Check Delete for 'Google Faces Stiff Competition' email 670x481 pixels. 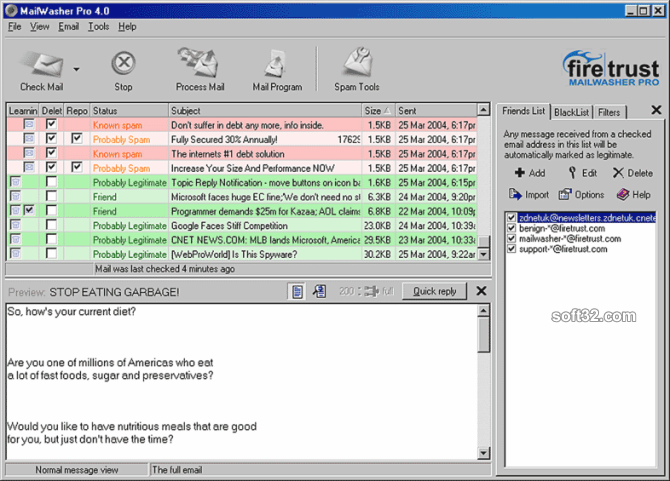click(x=51, y=225)
